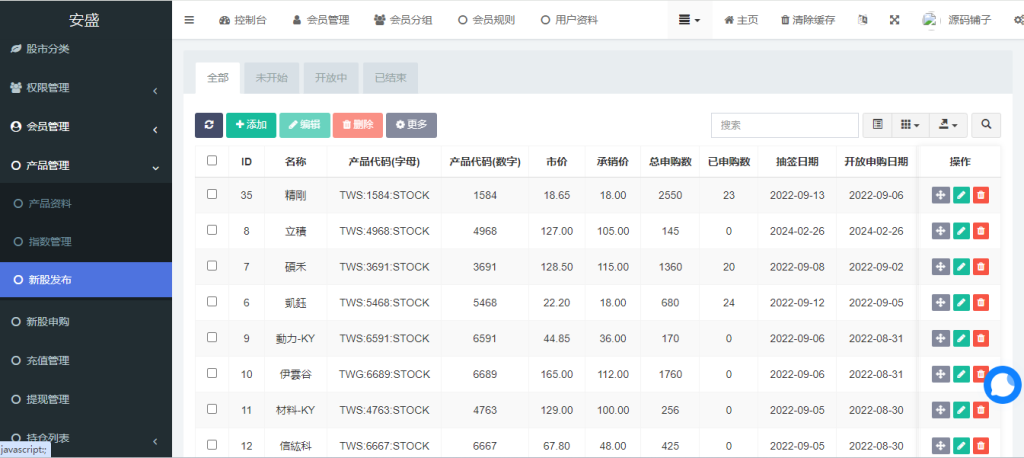The image size is (1024, 458).
Task: Tick the checkbox for row ID 11
Action: [212, 409]
